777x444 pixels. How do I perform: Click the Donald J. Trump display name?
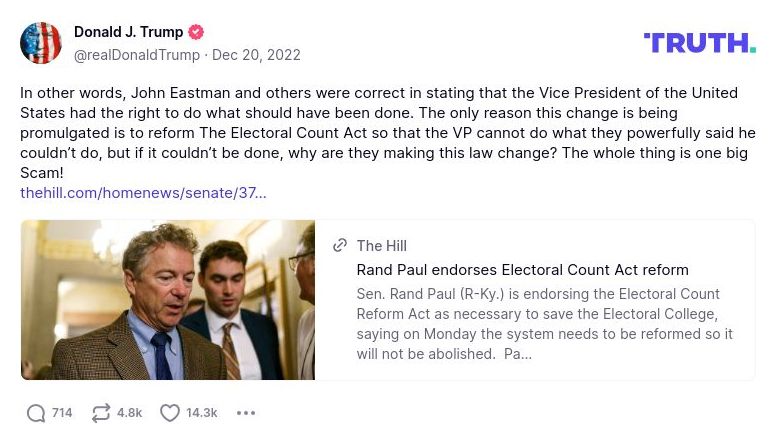(x=128, y=32)
